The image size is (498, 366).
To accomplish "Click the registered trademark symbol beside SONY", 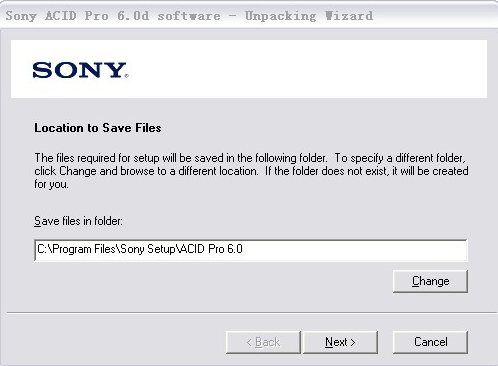I will pos(126,76).
